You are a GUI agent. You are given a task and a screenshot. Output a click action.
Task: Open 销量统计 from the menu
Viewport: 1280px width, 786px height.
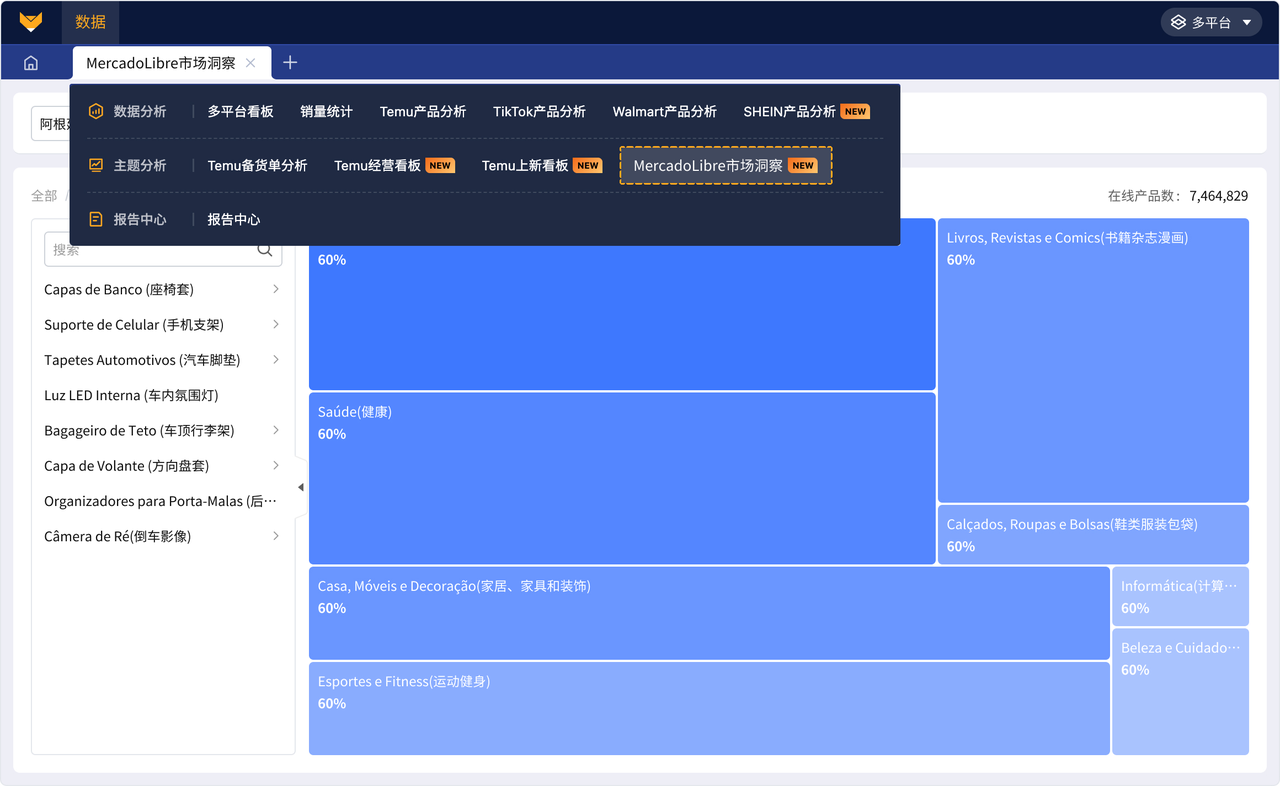[326, 111]
